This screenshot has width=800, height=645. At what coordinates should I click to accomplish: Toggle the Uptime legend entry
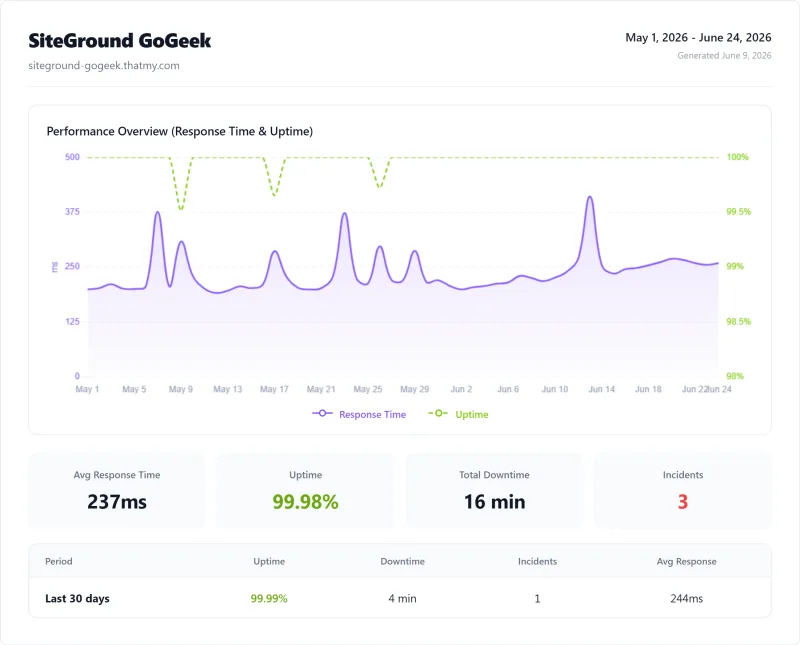458,414
